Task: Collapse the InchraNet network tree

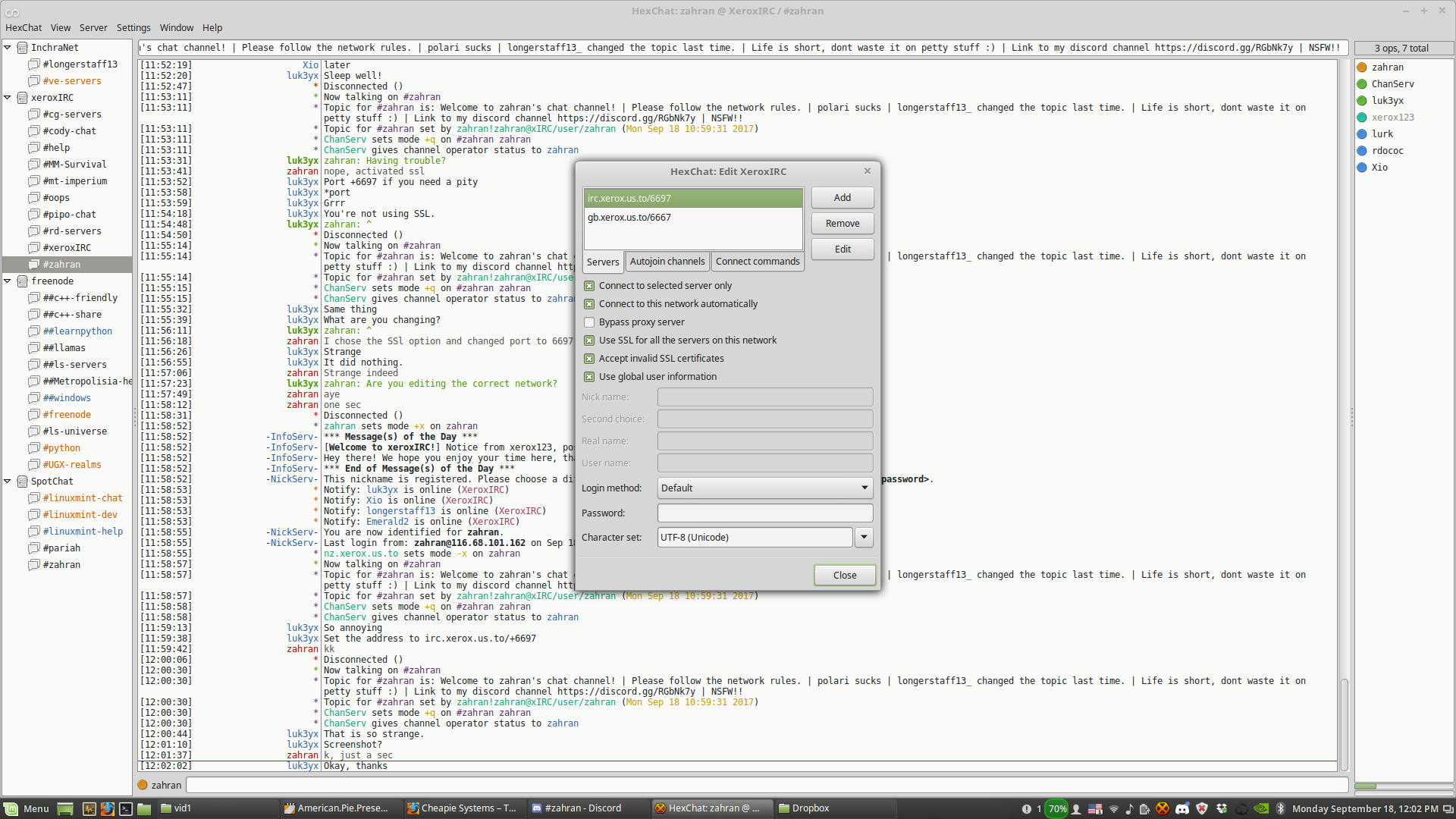Action: [x=8, y=48]
